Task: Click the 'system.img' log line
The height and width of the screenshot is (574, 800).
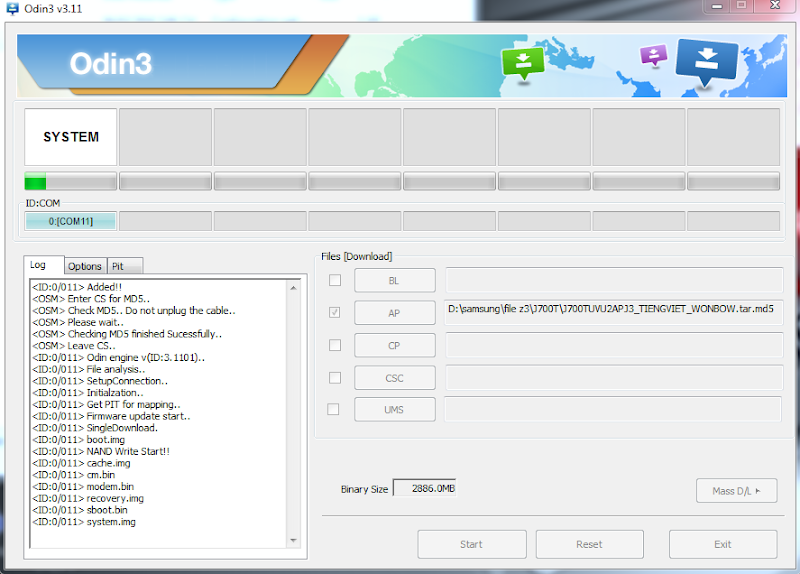Action: point(84,521)
